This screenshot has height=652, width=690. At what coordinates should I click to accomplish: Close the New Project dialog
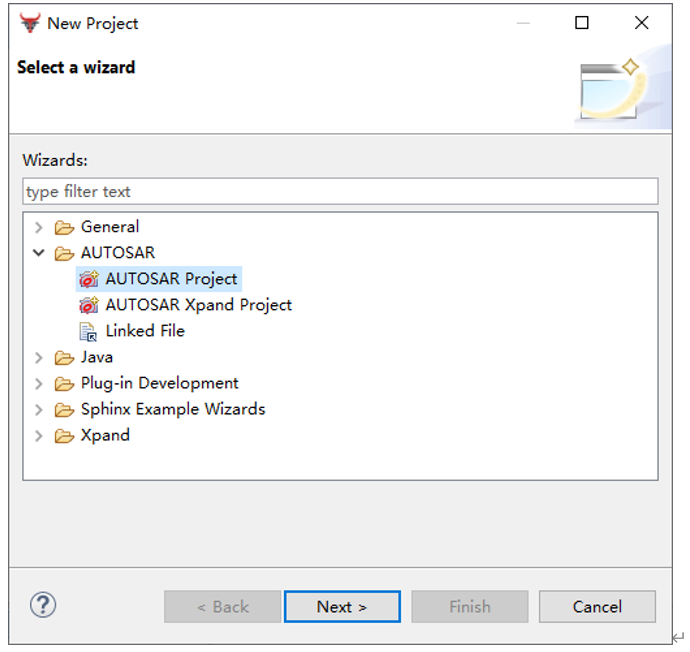pos(642,23)
